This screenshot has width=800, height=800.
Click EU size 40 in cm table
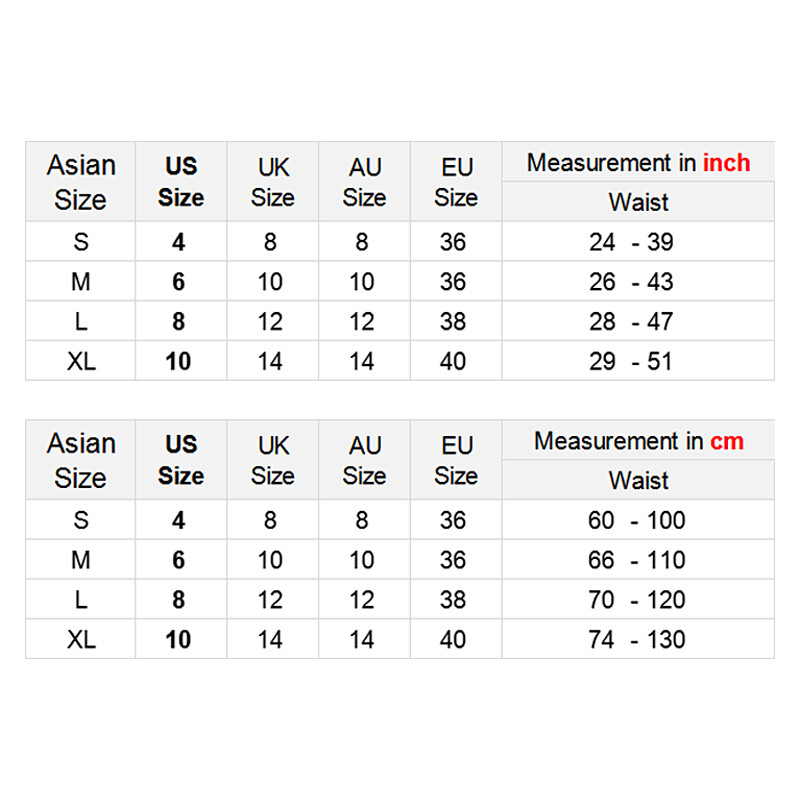[x=453, y=639]
